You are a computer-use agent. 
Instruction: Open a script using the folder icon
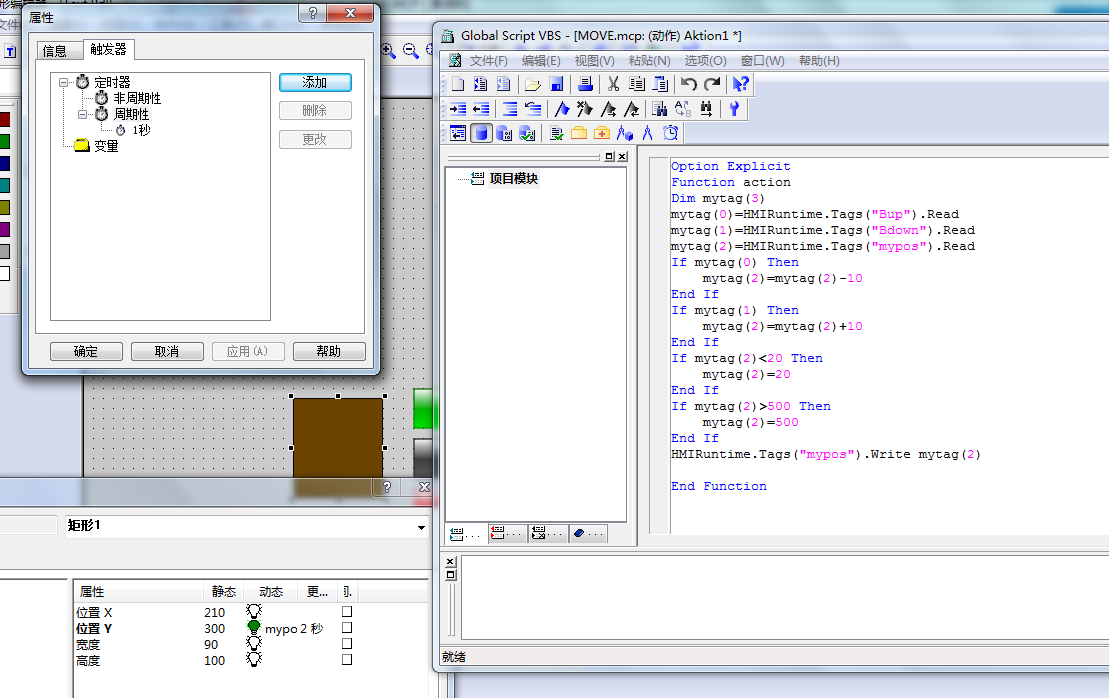coord(533,84)
